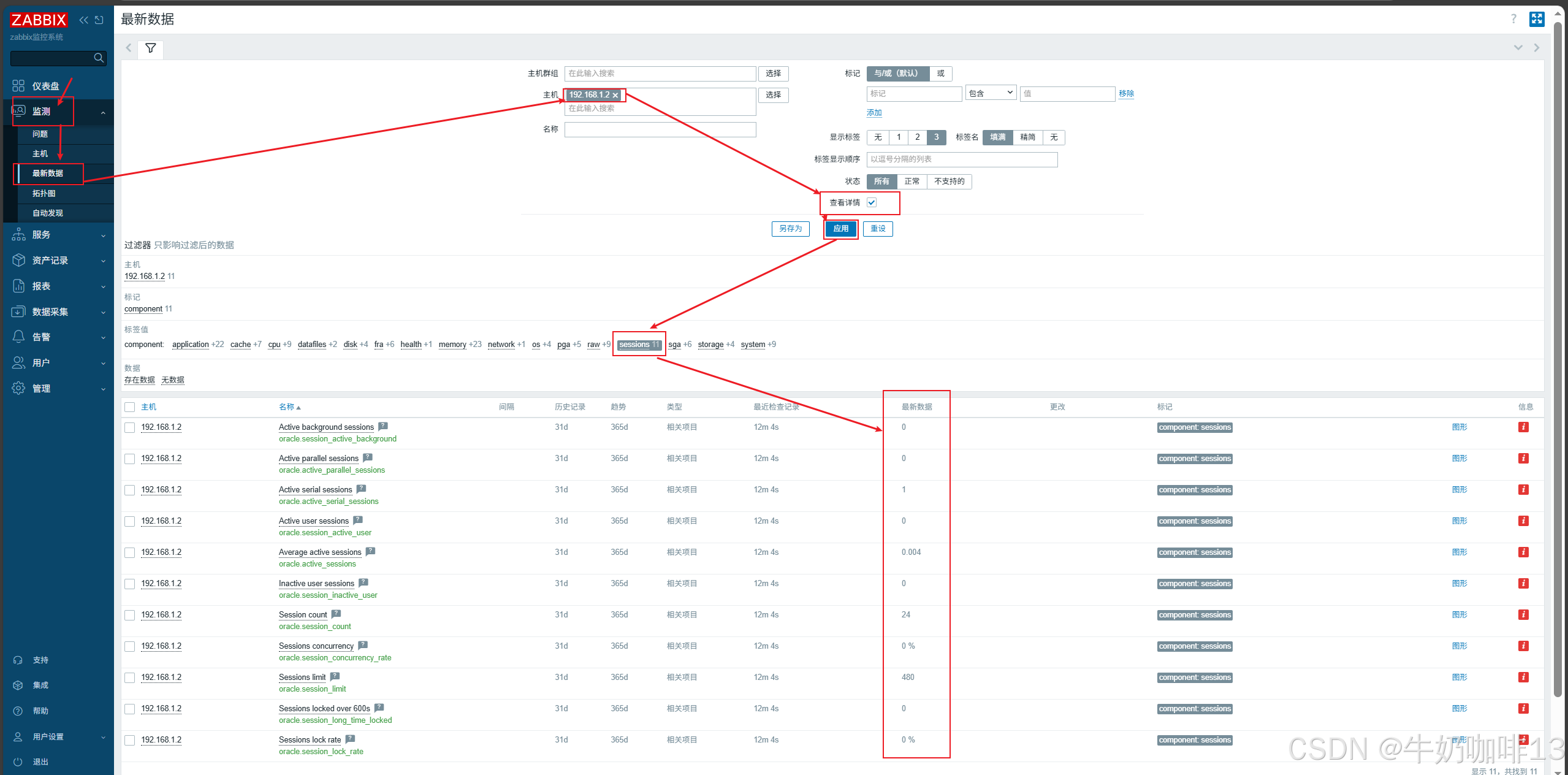1568x775 pixels.
Task: Tick checkbox for Sessions limit row
Action: [x=129, y=678]
